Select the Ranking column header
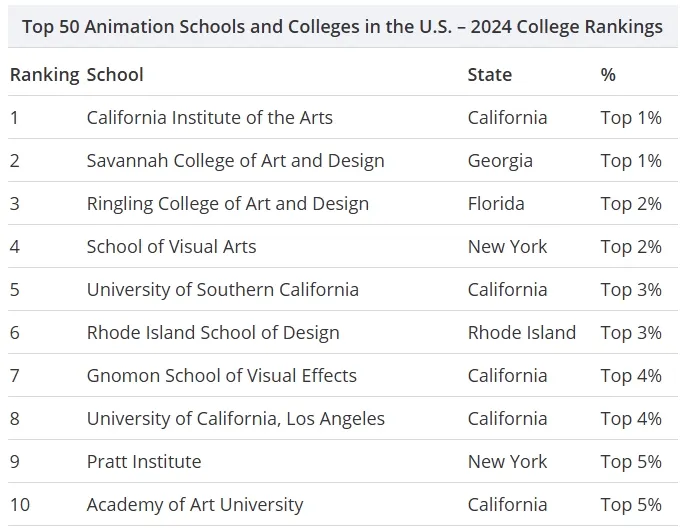The height and width of the screenshot is (528, 680). click(45, 75)
